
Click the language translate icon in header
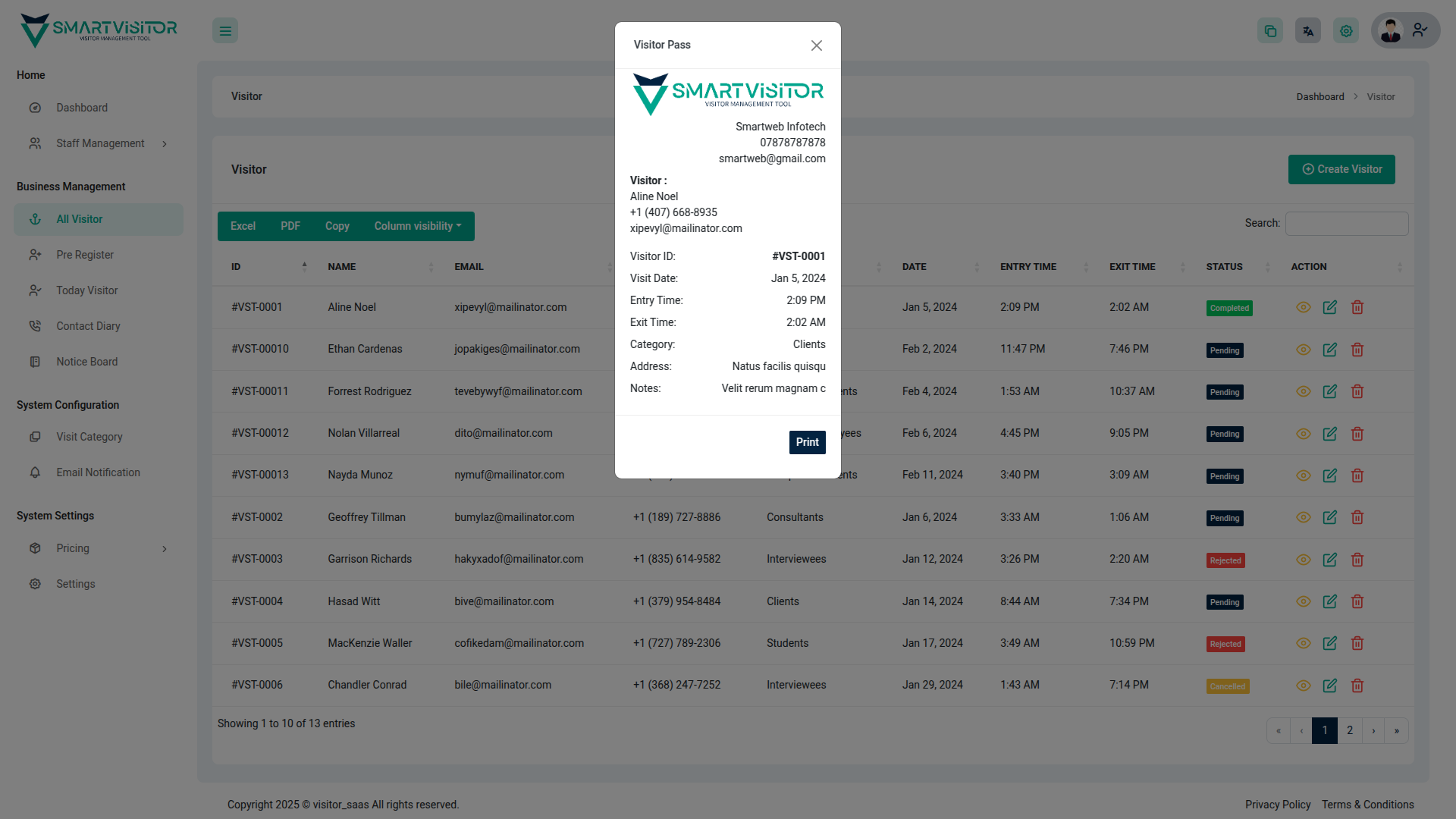point(1308,31)
